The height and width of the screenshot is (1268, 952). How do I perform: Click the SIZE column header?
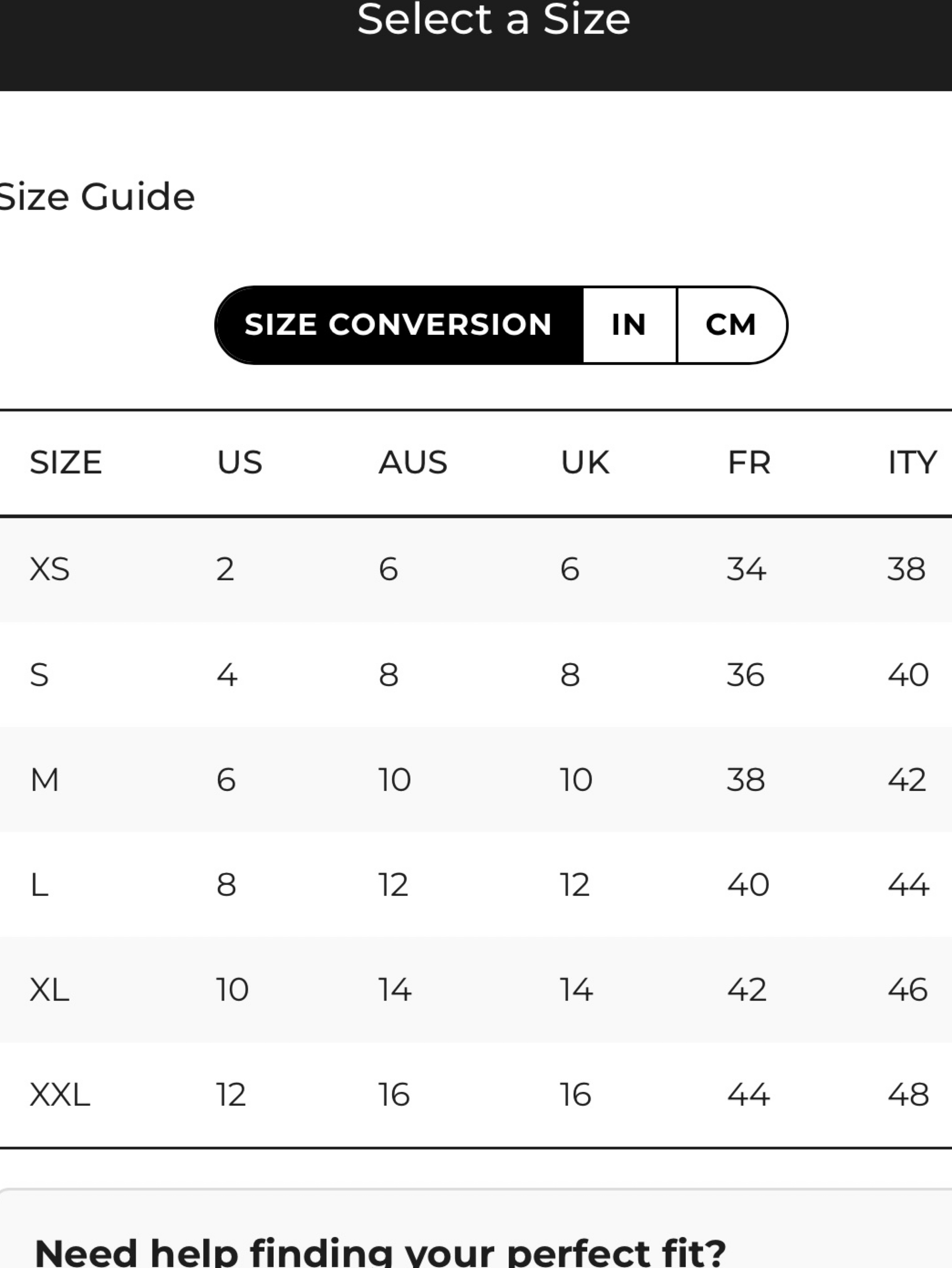click(x=66, y=462)
